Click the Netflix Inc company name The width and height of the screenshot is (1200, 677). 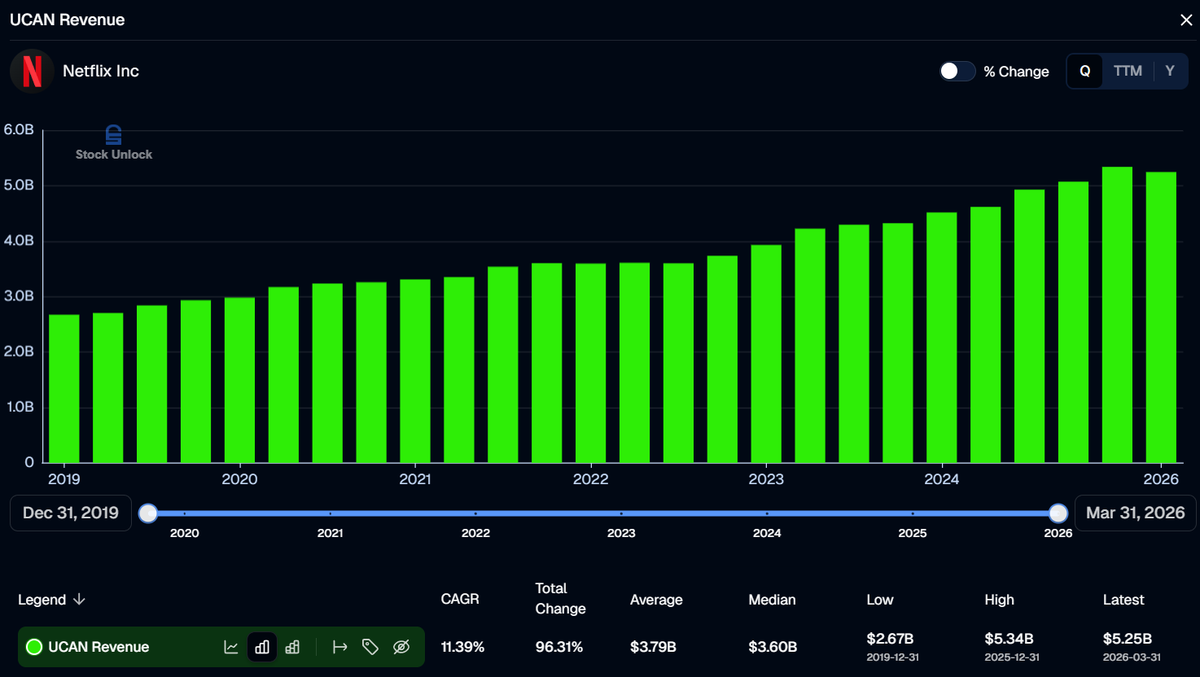click(101, 71)
